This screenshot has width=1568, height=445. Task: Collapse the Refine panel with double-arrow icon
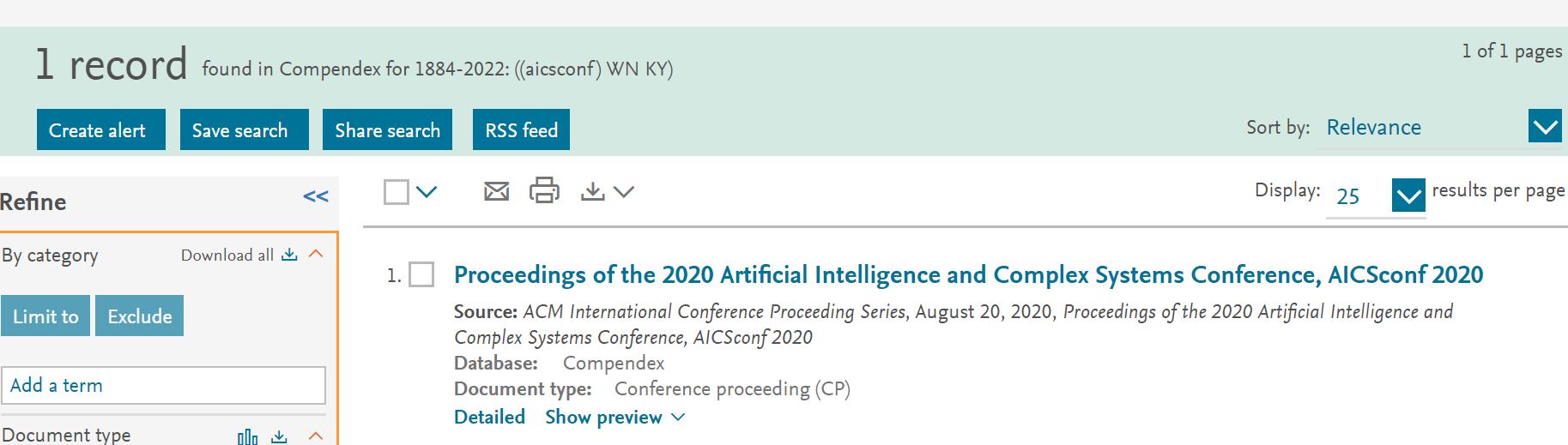click(x=316, y=197)
